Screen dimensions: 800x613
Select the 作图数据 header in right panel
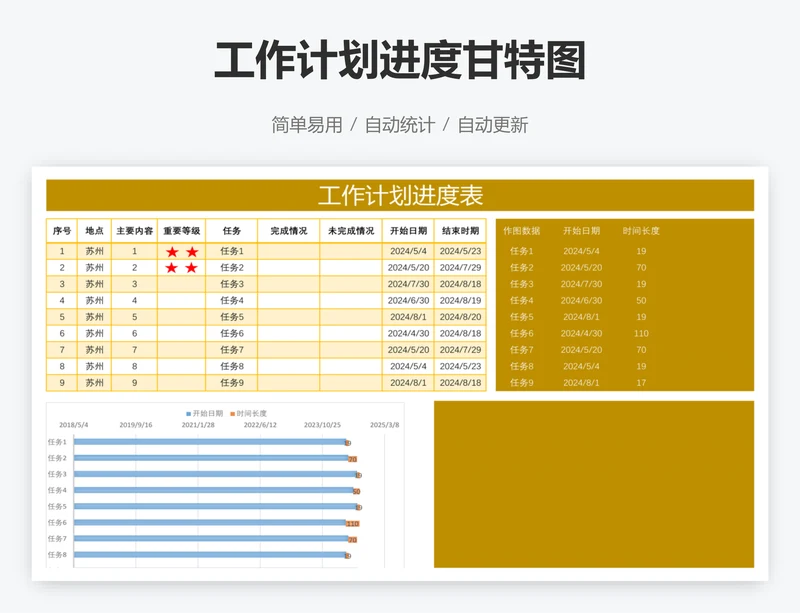tap(521, 231)
